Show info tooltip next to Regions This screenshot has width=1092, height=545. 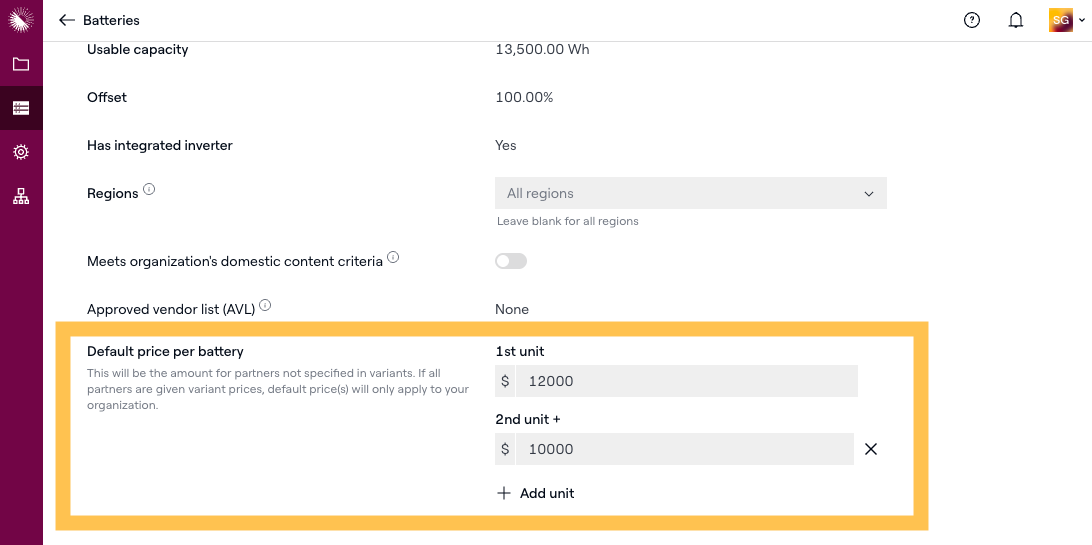[149, 189]
